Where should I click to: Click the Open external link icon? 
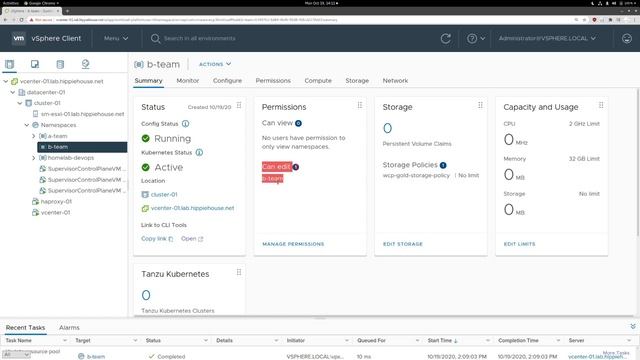(x=200, y=239)
